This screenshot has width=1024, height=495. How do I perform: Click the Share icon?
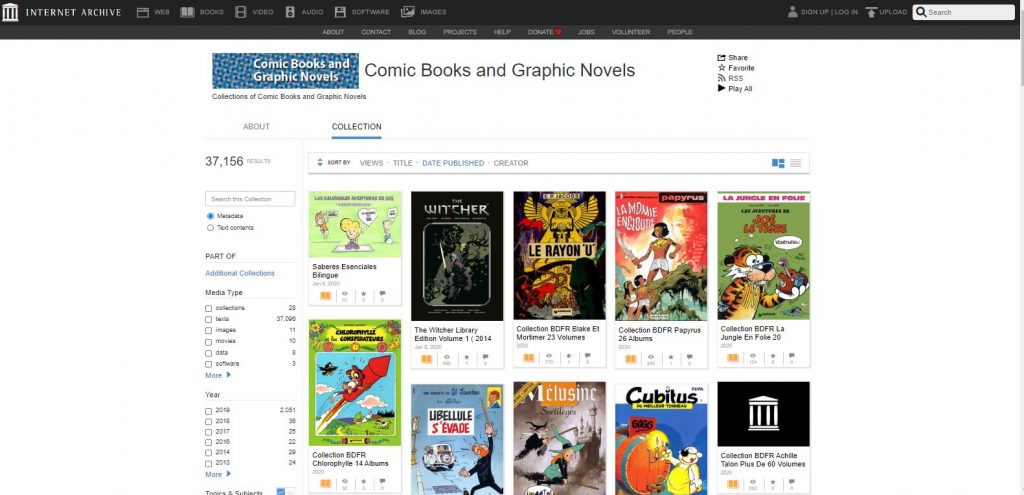722,57
